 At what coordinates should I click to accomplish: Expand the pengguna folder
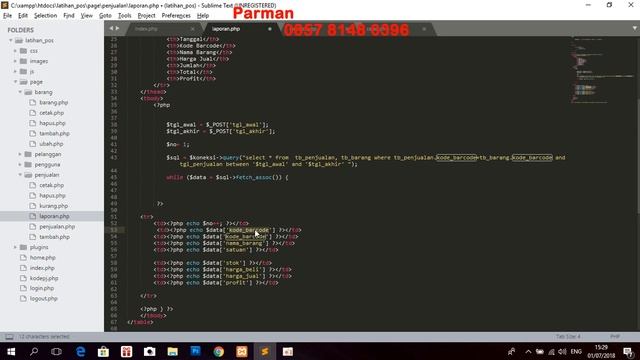[x=20, y=164]
